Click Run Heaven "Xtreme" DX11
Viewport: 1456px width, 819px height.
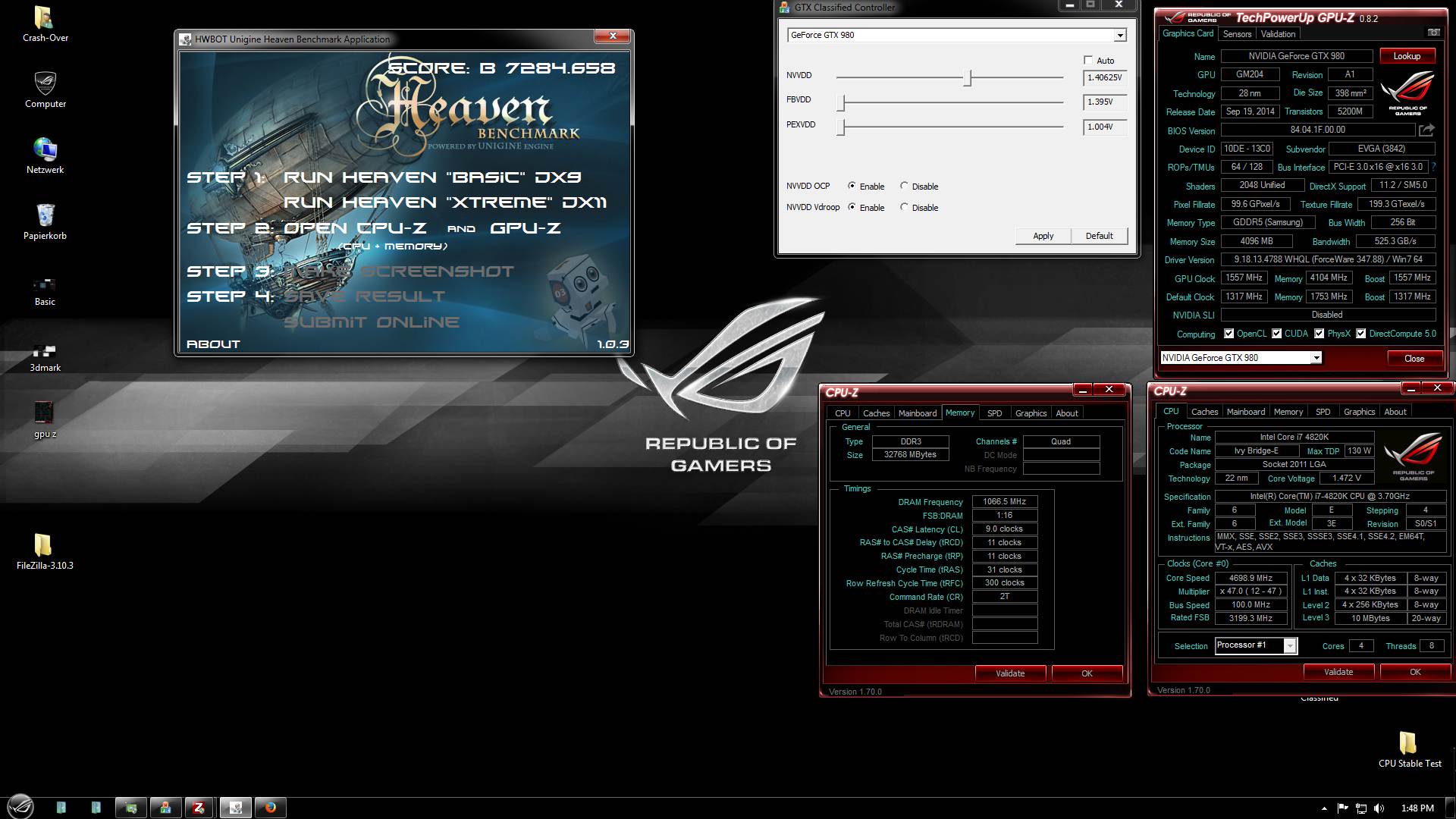pos(445,202)
